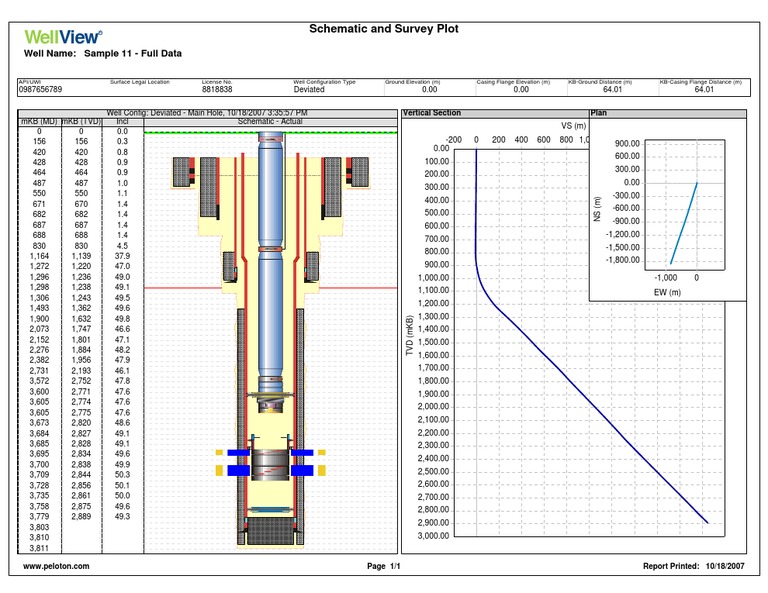The image size is (768, 593).
Task: Click the Surface Legal Location field label
Action: click(140, 82)
